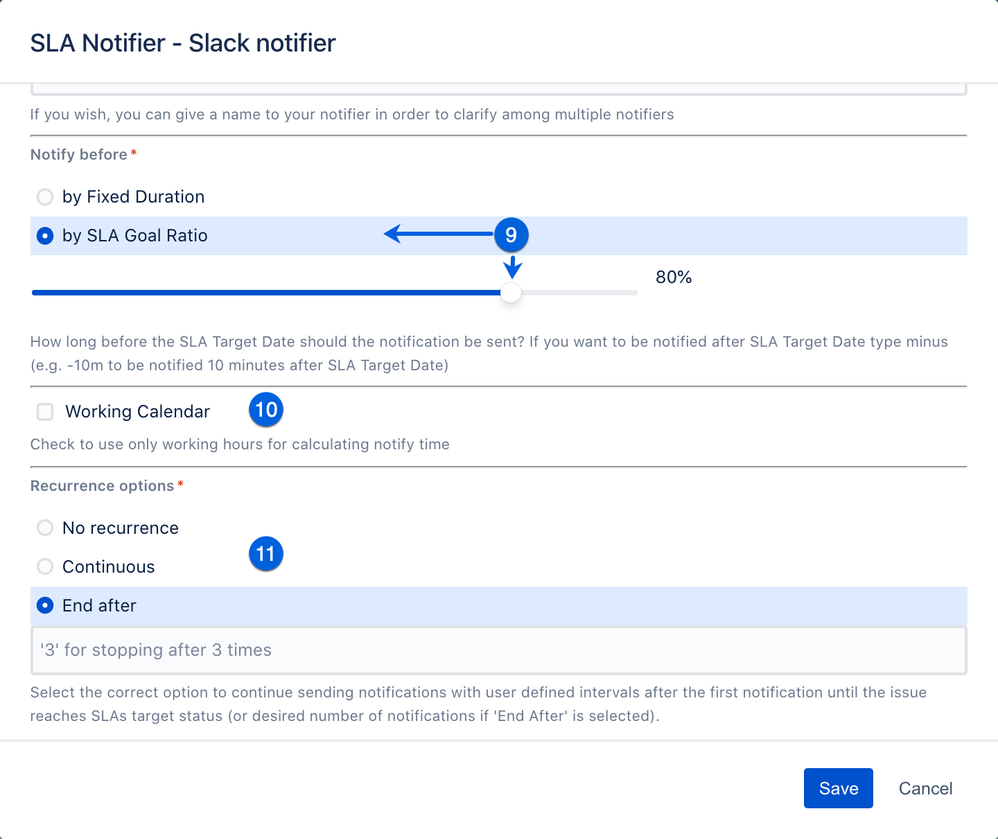Click the Save button
Image resolution: width=998 pixels, height=839 pixels.
(x=838, y=788)
